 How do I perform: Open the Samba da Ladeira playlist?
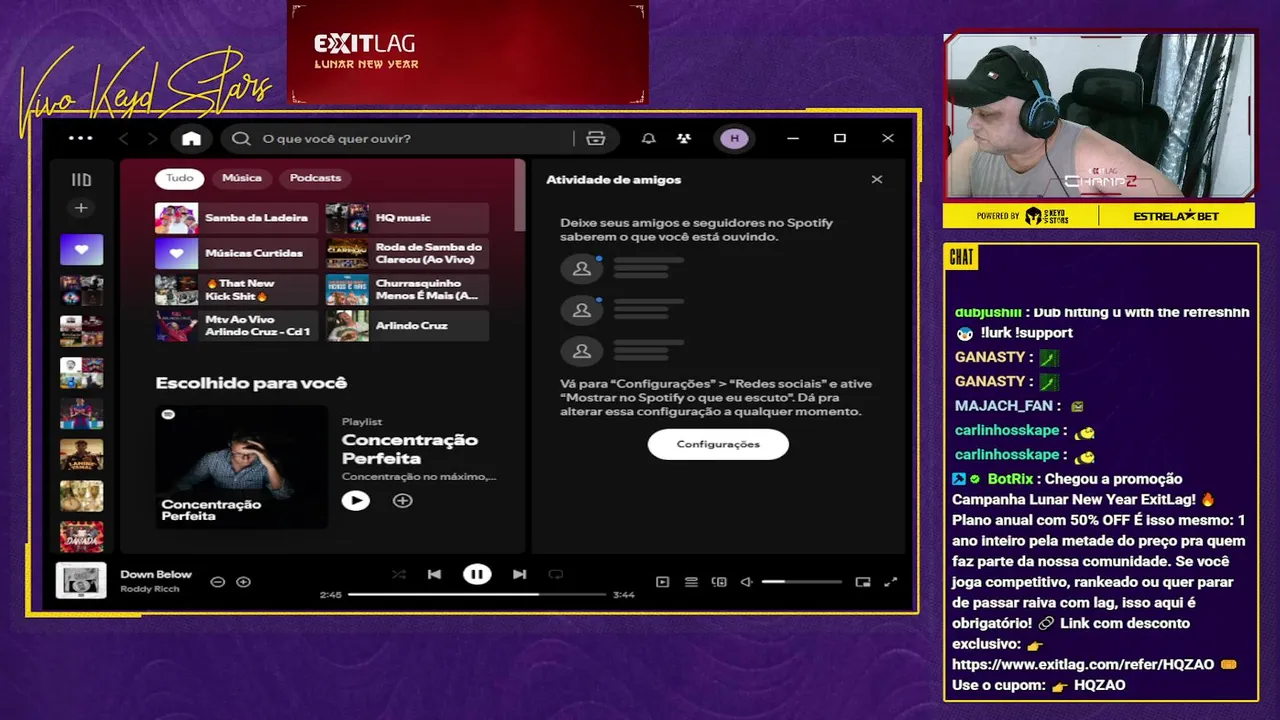coord(236,218)
